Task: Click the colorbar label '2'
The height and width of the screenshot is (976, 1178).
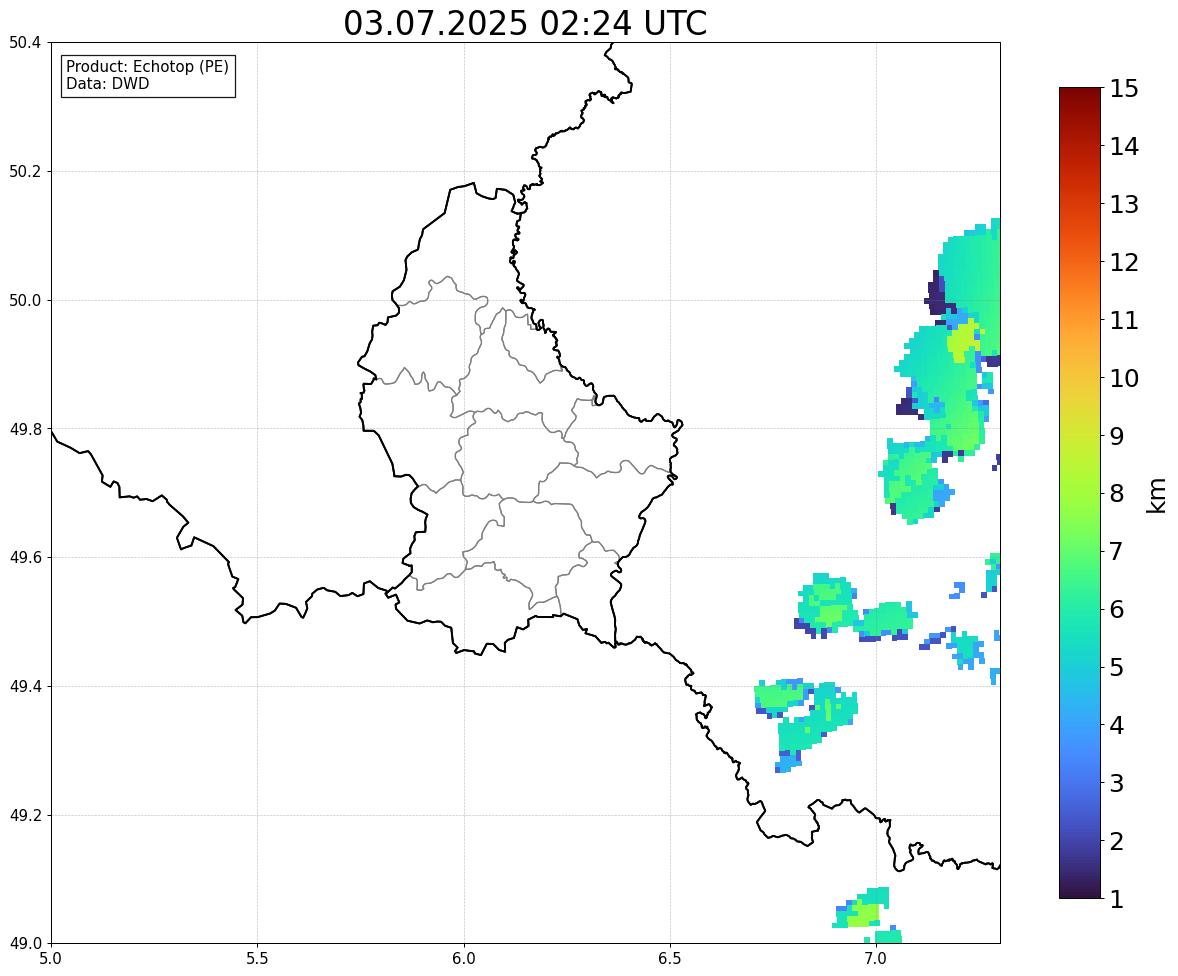Action: click(x=1117, y=841)
